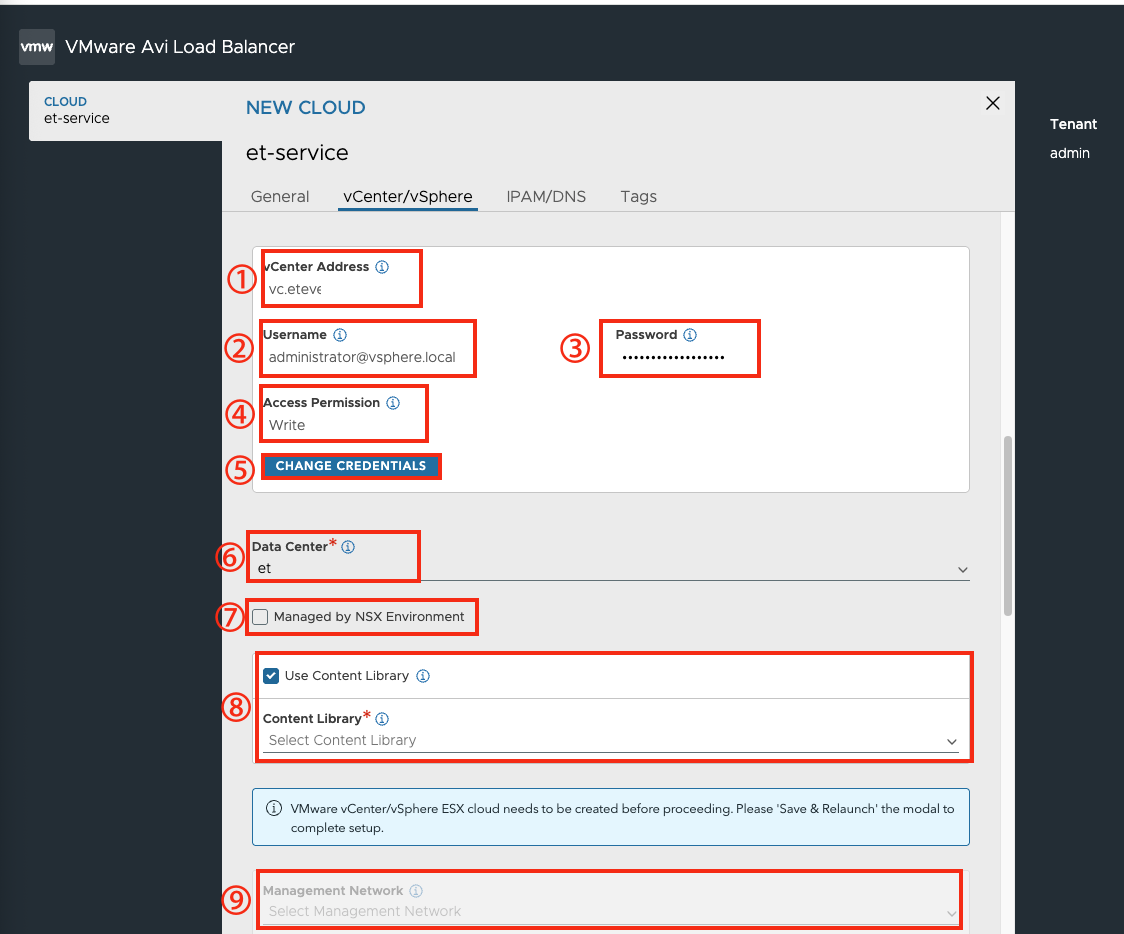Click the Data Center info icon

348,547
